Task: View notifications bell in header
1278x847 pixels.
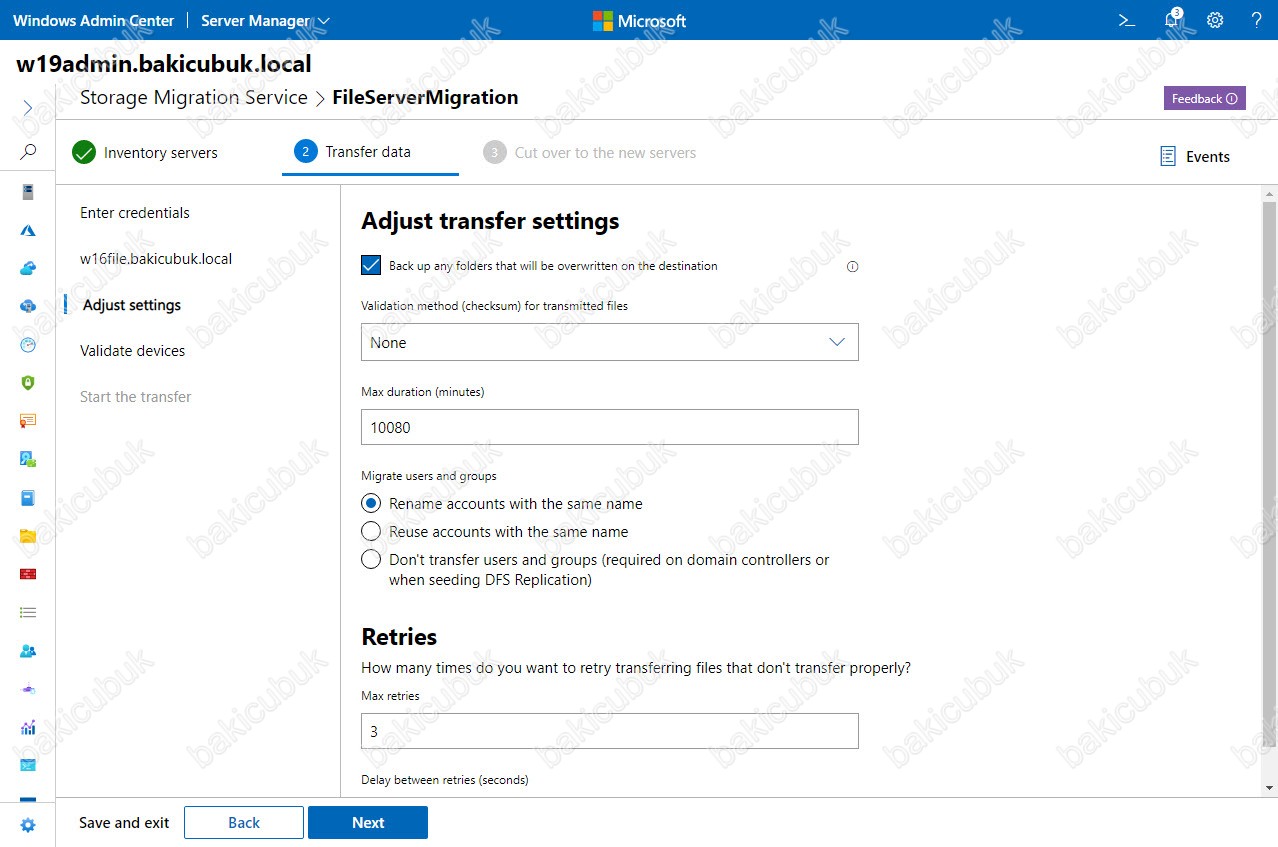Action: pos(1173,20)
